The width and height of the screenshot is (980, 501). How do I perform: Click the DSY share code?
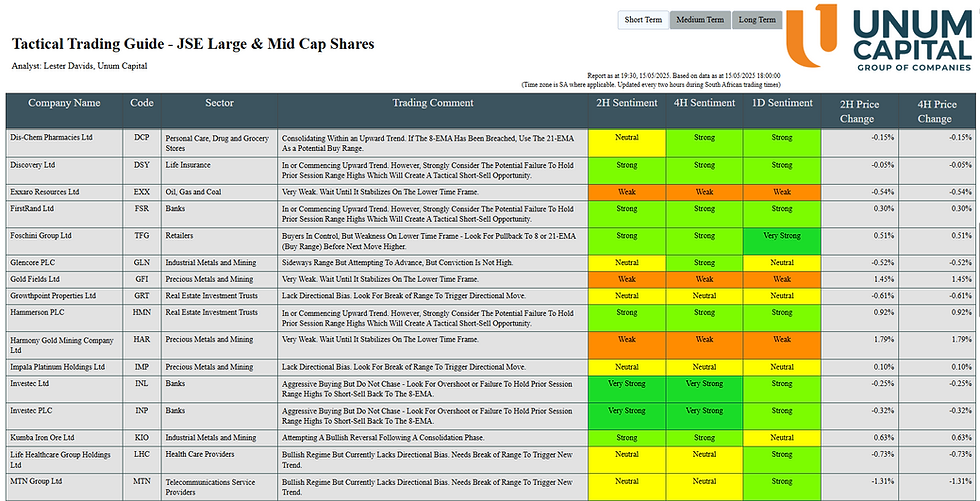[142, 165]
